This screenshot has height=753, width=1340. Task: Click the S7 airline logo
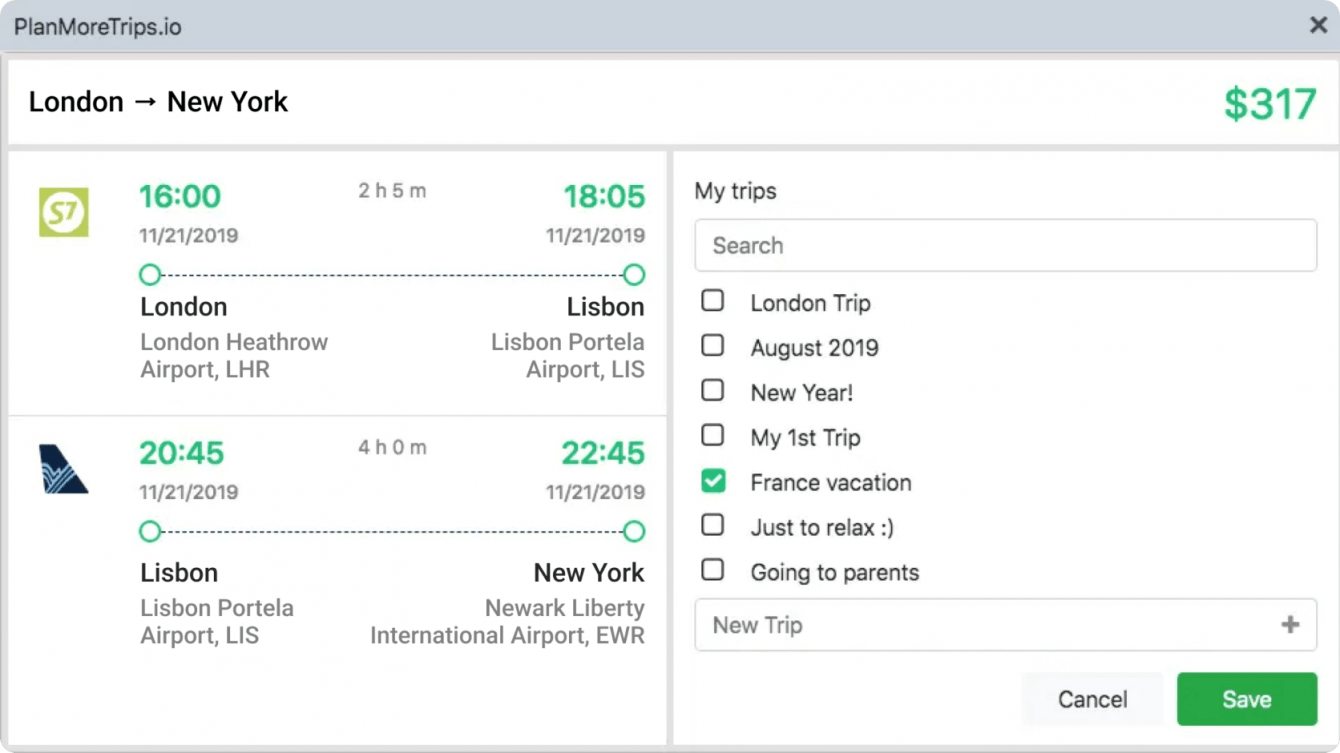[x=64, y=212]
